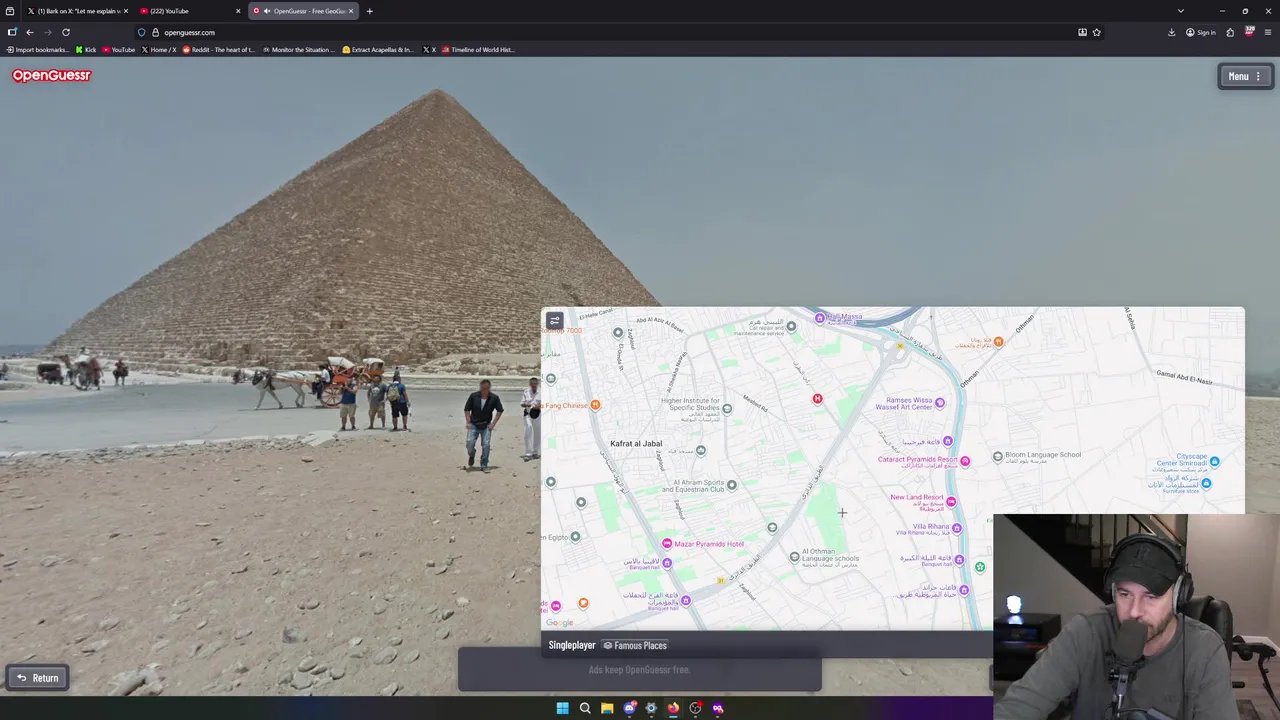The width and height of the screenshot is (1280, 720).
Task: Open the Extensions puzzle icon
Action: tap(1230, 32)
